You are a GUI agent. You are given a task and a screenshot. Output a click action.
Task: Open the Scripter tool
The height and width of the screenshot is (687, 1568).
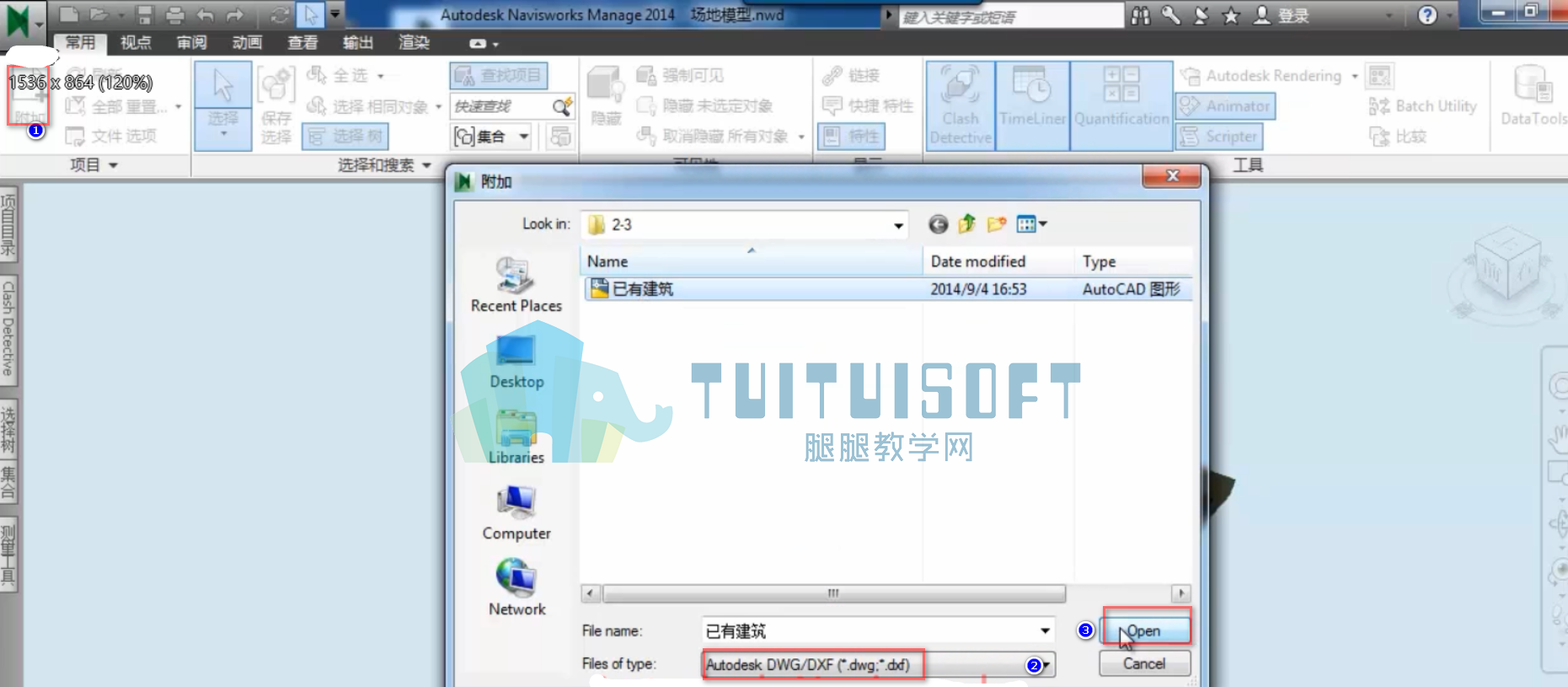1218,136
